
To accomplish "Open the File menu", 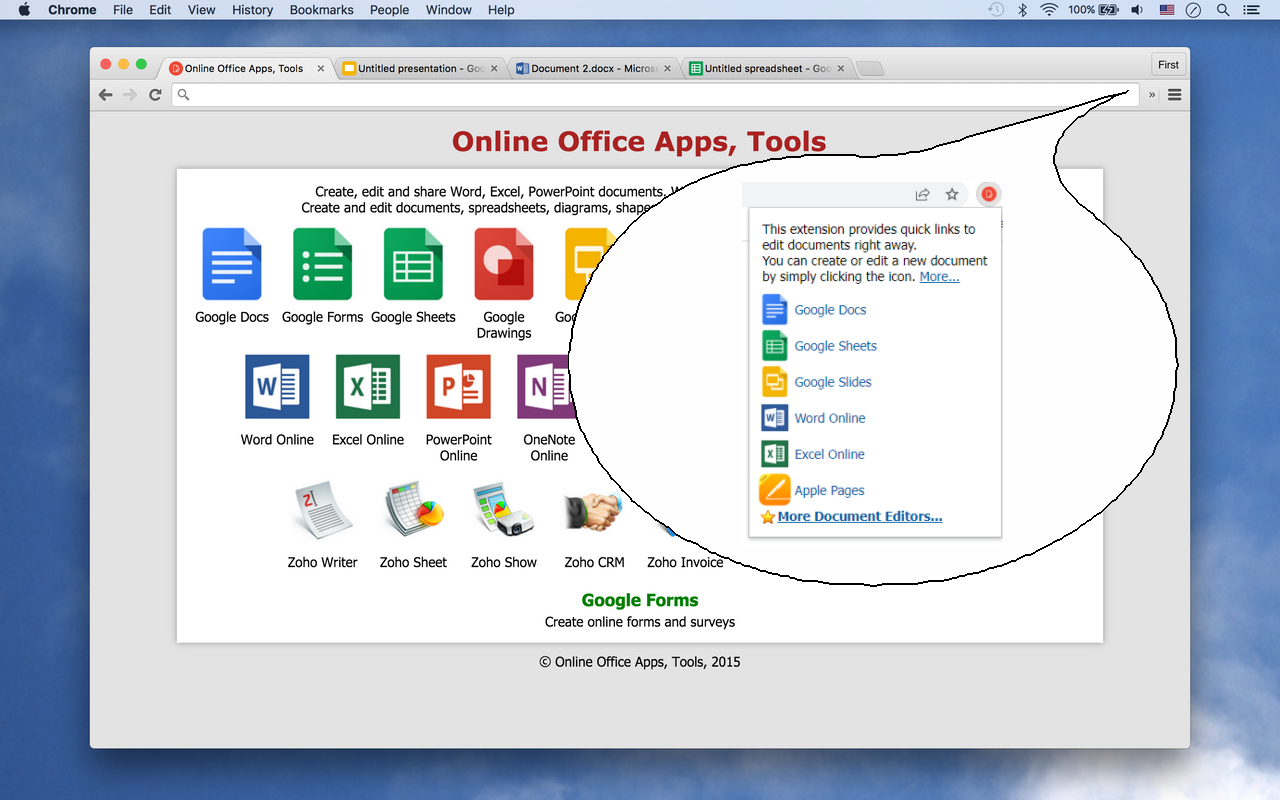I will (123, 10).
